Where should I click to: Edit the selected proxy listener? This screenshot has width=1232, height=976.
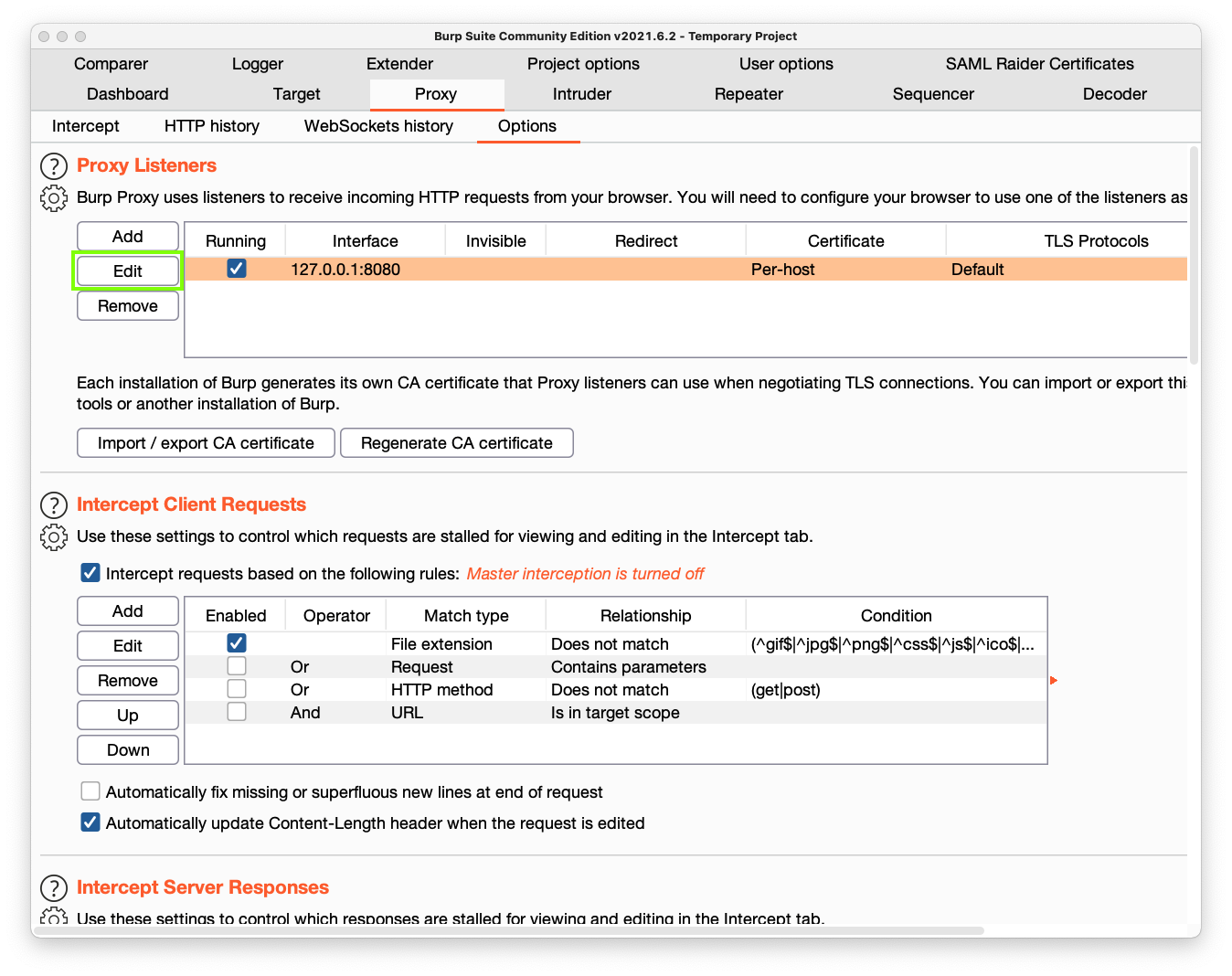tap(128, 271)
